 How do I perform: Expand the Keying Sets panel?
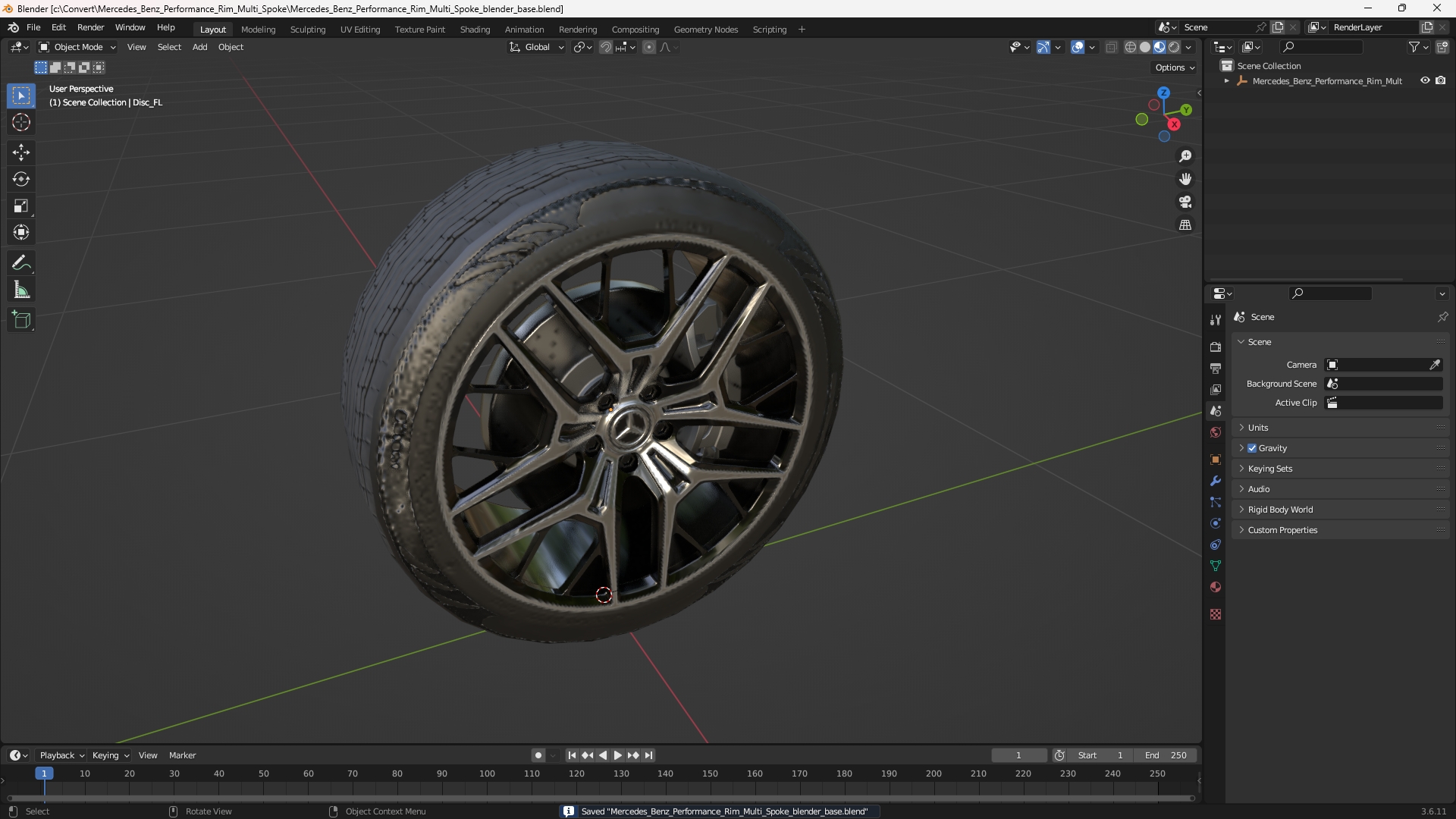(1341, 469)
